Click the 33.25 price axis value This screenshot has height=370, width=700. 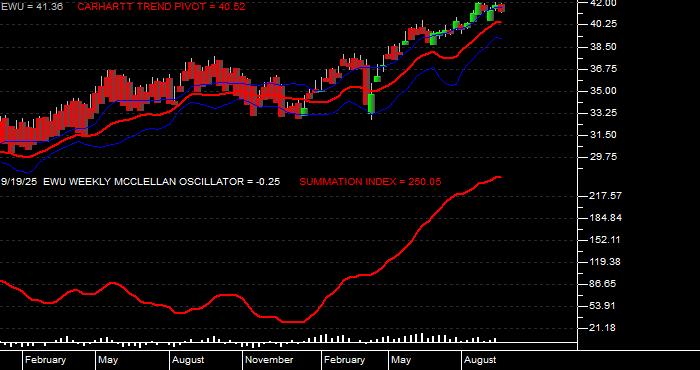pos(604,113)
